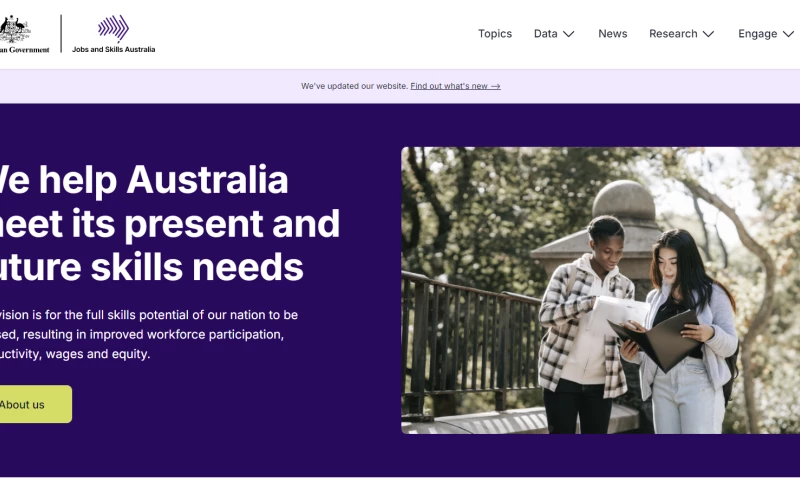800x480 pixels.
Task: Click the hero photo of two students
Action: [x=601, y=290]
